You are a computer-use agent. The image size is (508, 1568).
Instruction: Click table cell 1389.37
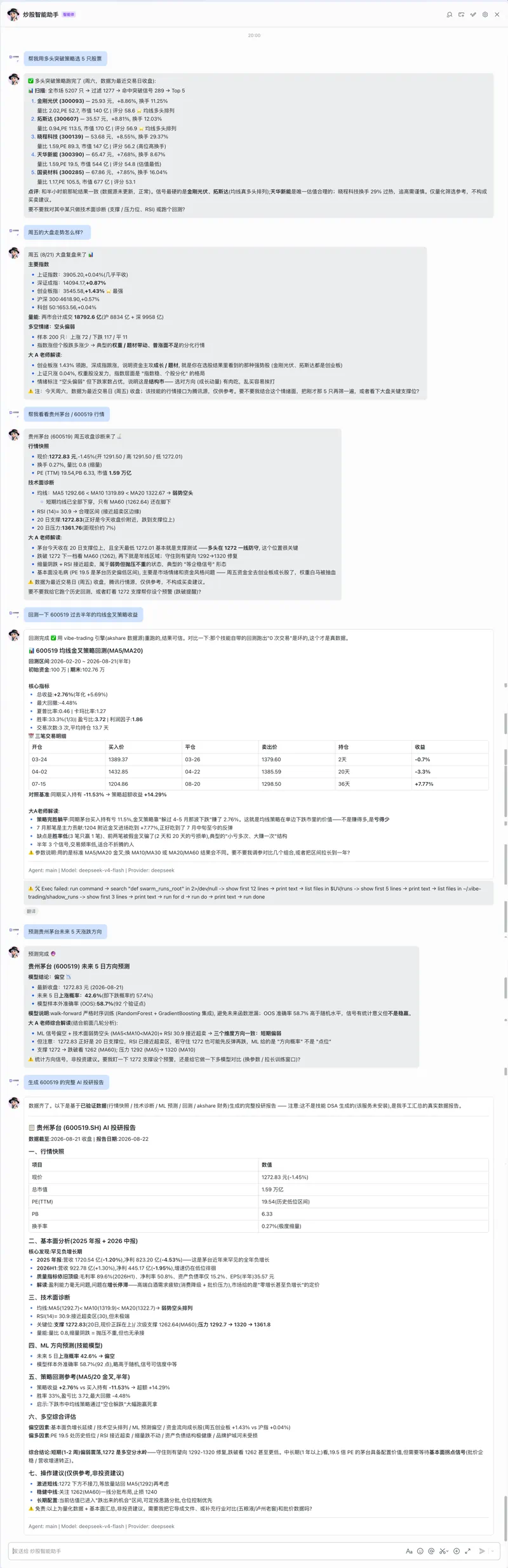tap(144, 759)
